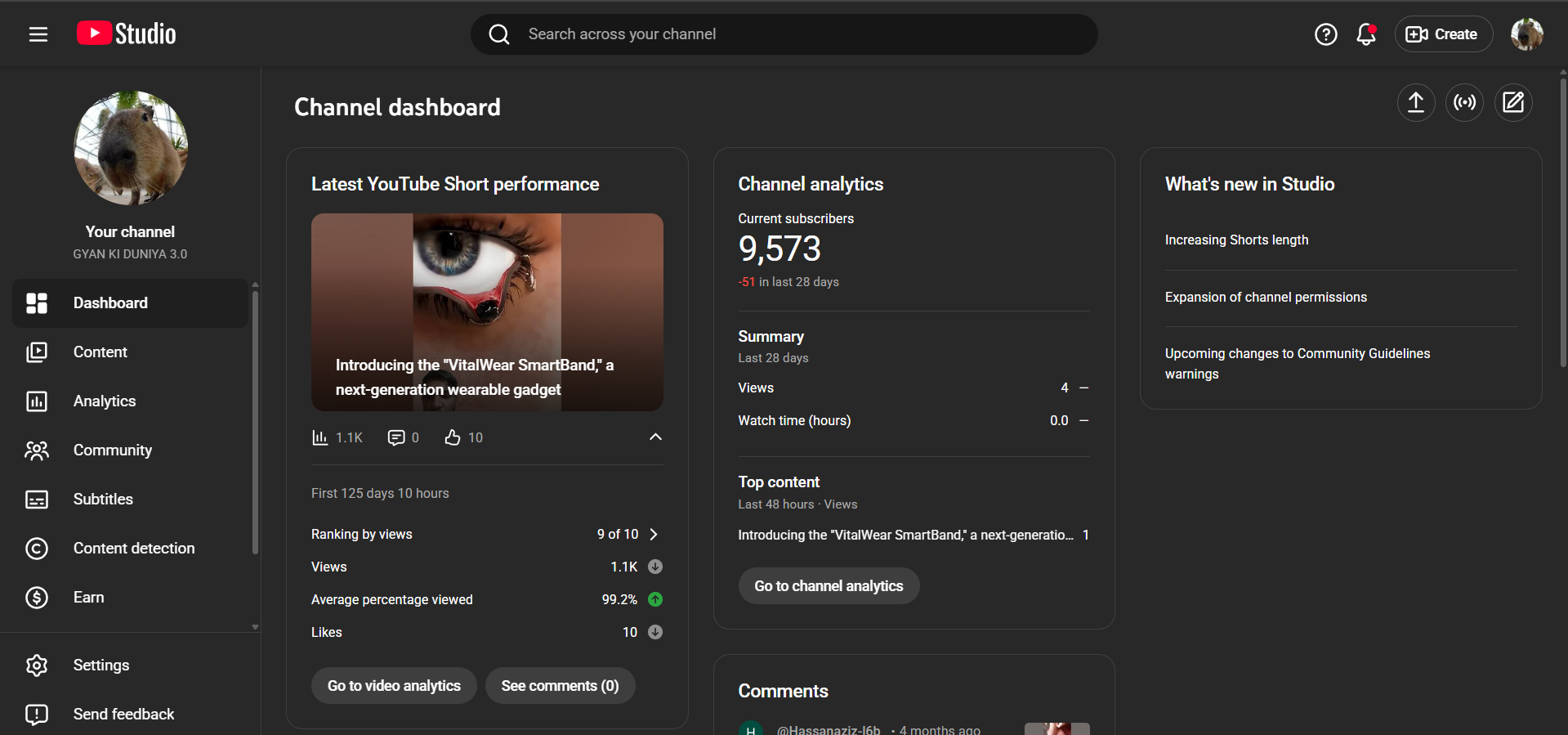Click the Go live broadcast icon

[x=1464, y=102]
